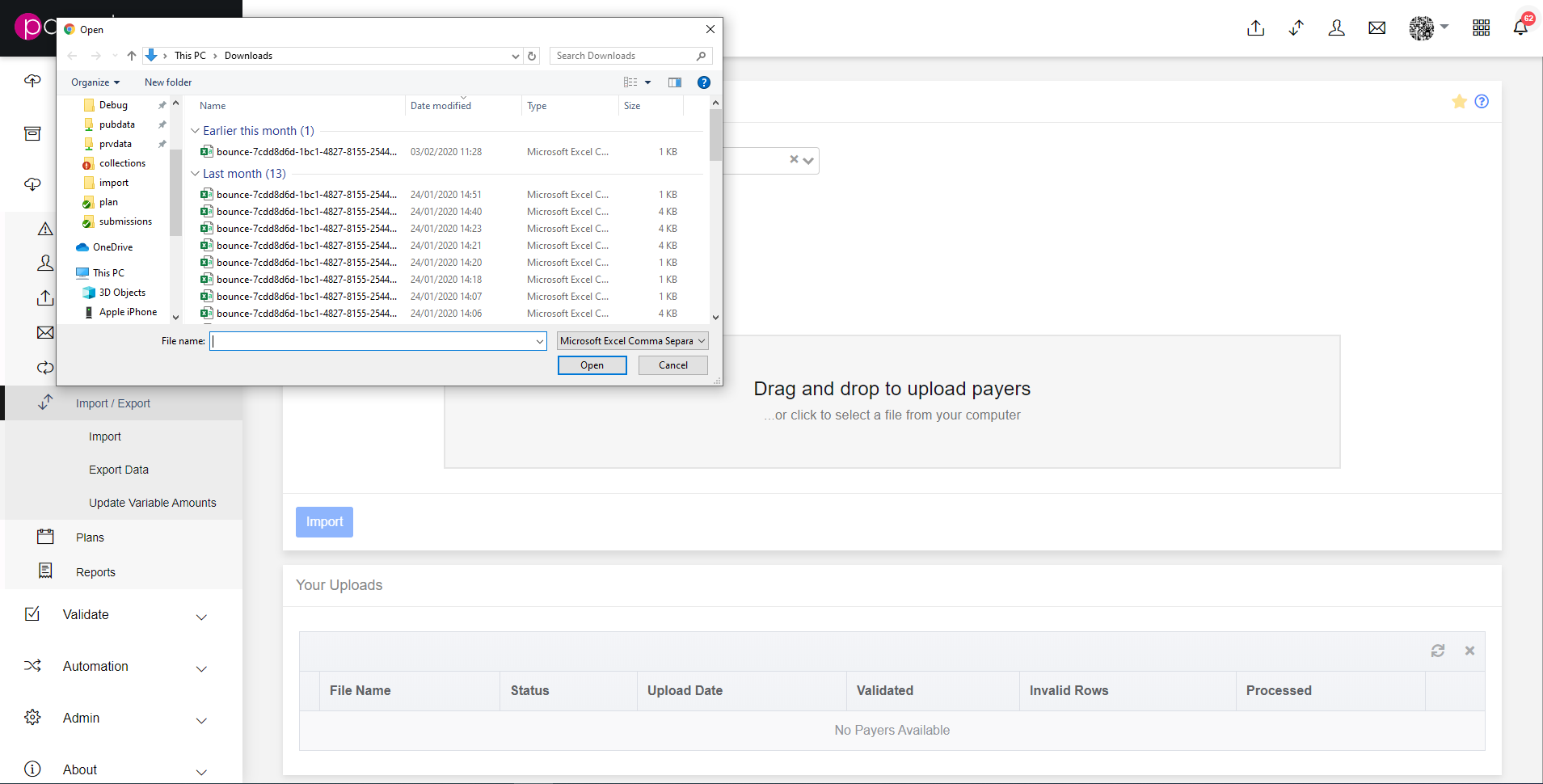Click This PC in the dialog breadcrumb

190,56
